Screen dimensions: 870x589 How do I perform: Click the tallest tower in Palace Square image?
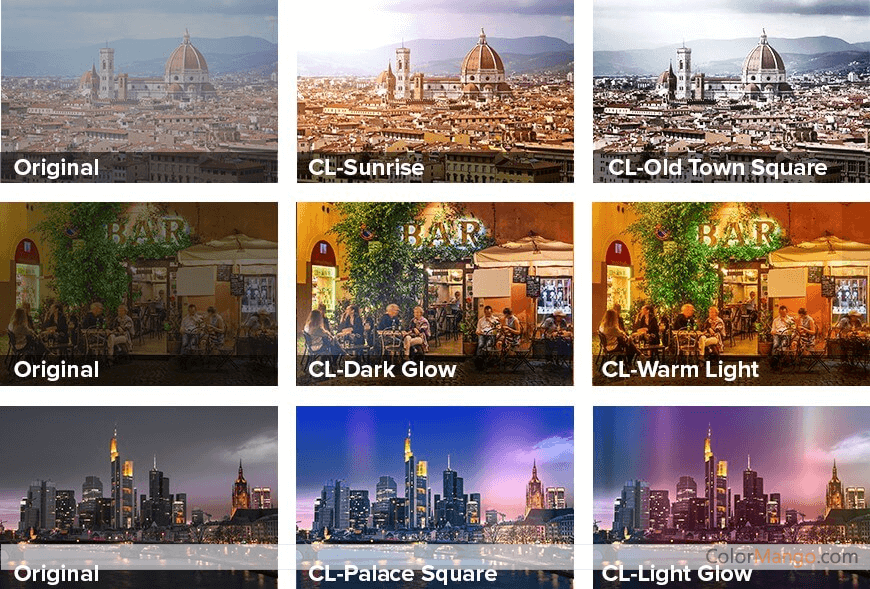click(x=409, y=478)
